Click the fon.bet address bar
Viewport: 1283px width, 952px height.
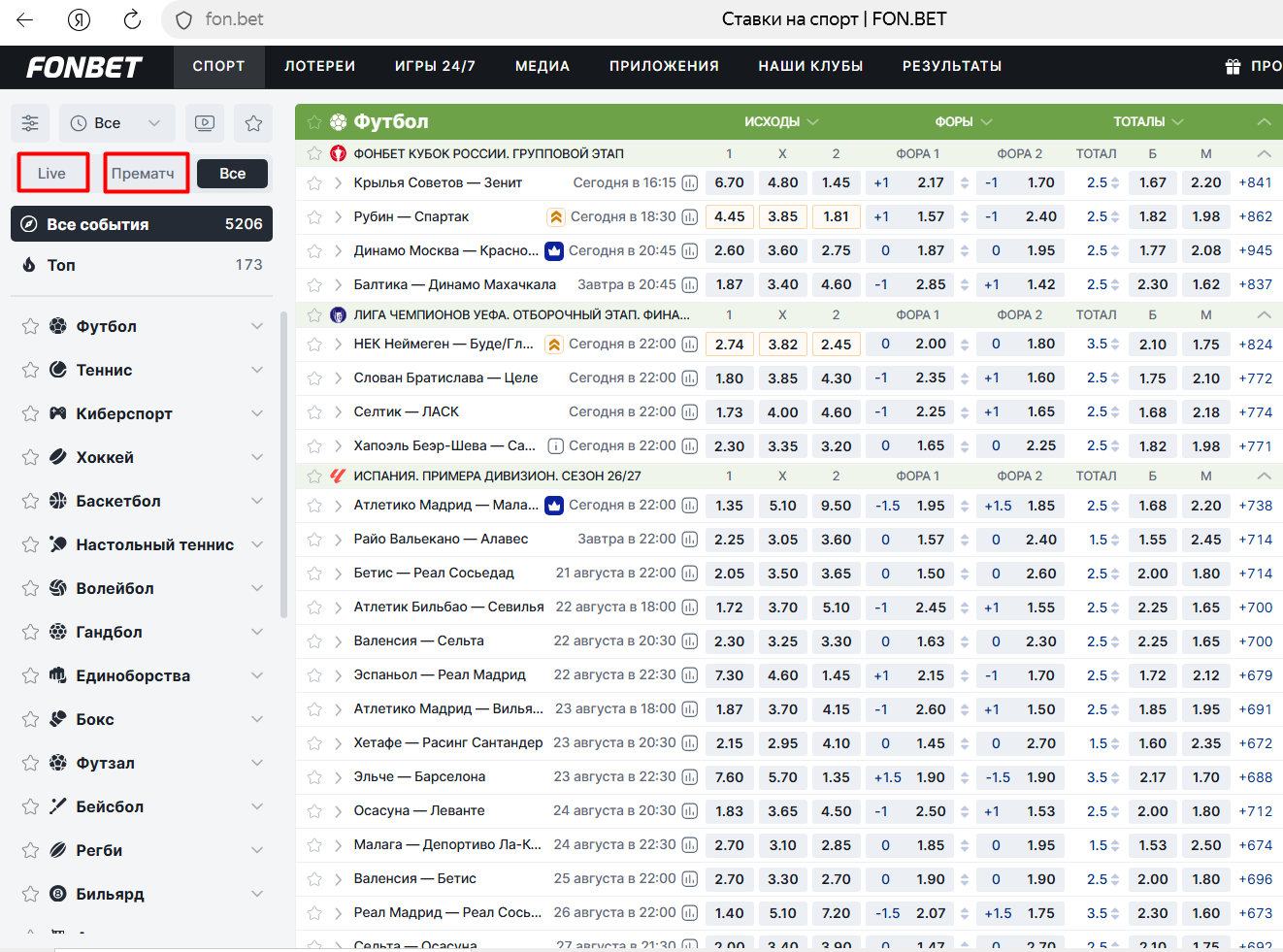(234, 19)
